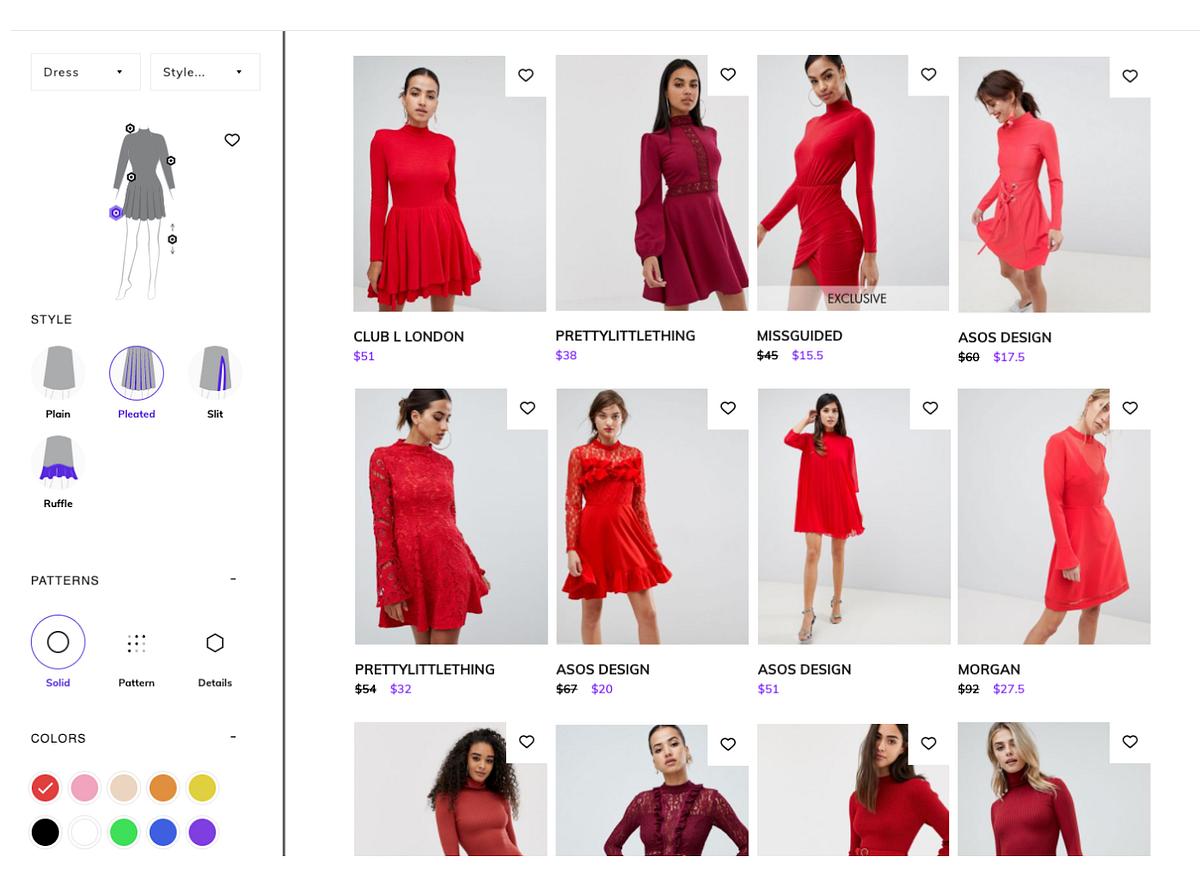Select the Solid pattern filter icon
Viewport: 1200px width, 894px height.
pyautogui.click(x=57, y=641)
